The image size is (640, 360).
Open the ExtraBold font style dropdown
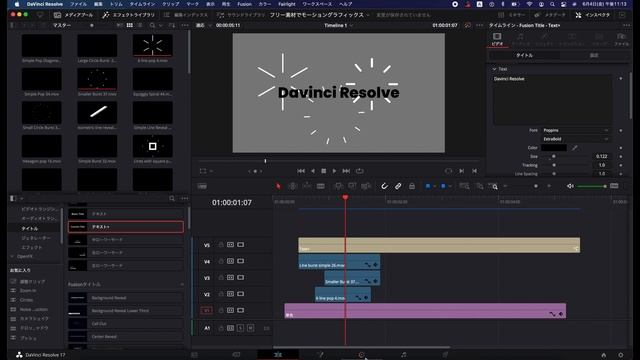[x=576, y=139]
